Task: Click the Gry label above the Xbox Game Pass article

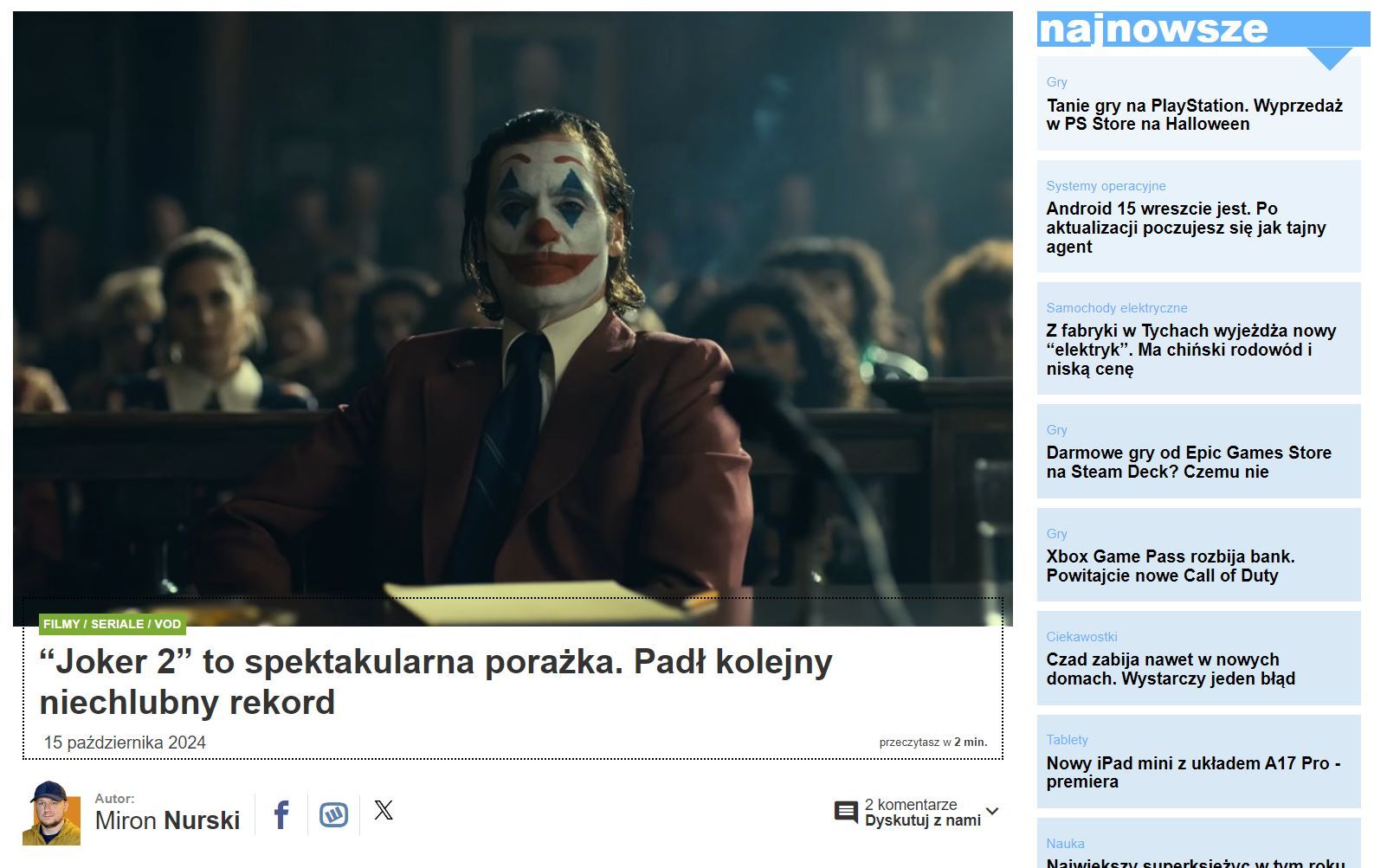Action: [1056, 534]
